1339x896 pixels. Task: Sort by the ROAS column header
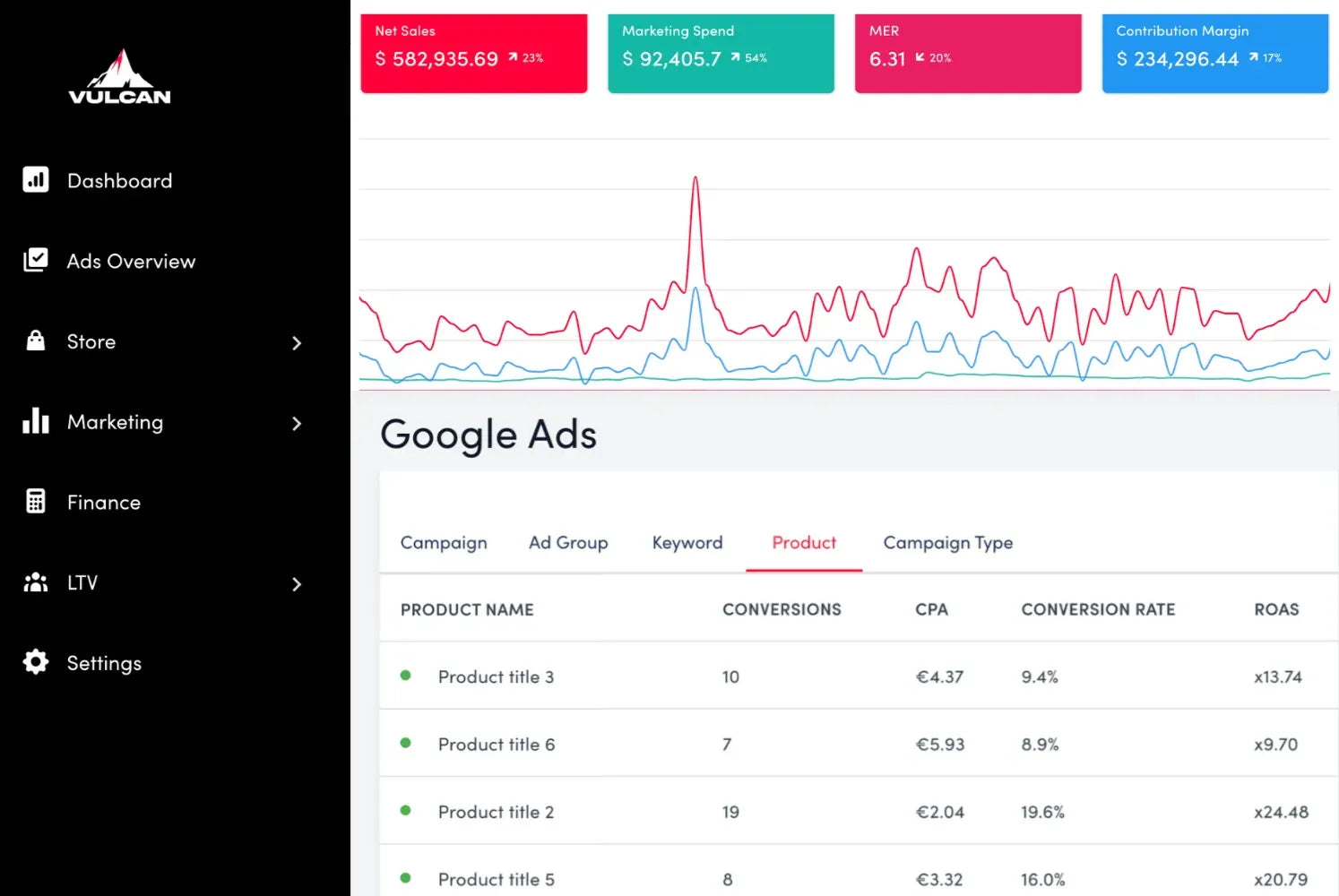(1275, 609)
